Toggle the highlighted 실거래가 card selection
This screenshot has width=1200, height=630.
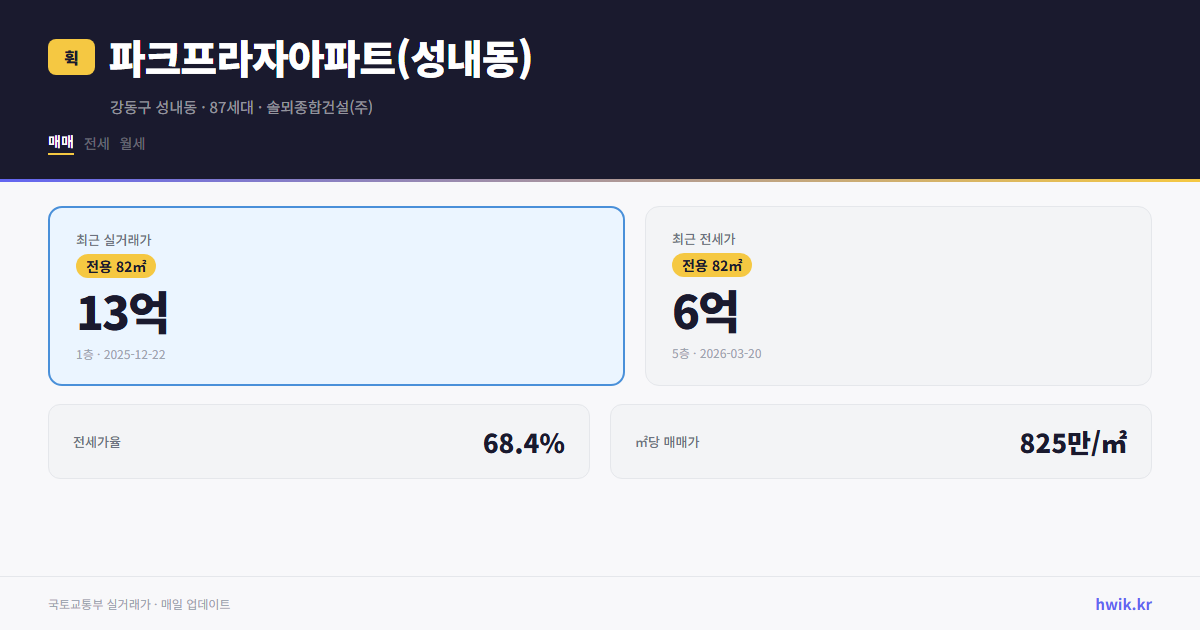click(x=336, y=295)
